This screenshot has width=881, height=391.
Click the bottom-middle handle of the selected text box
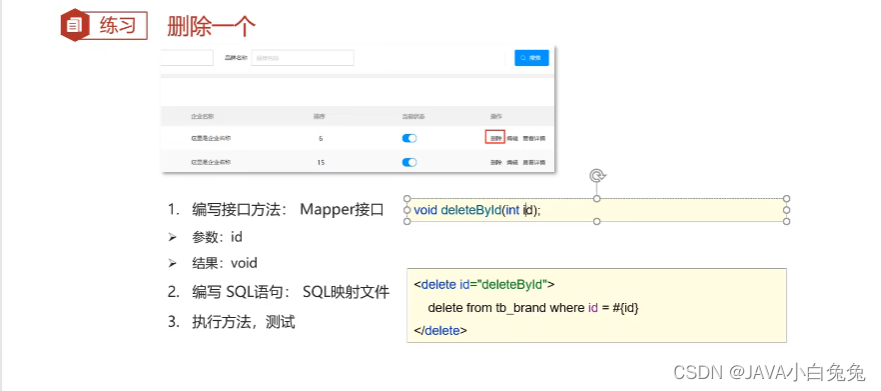(597, 221)
